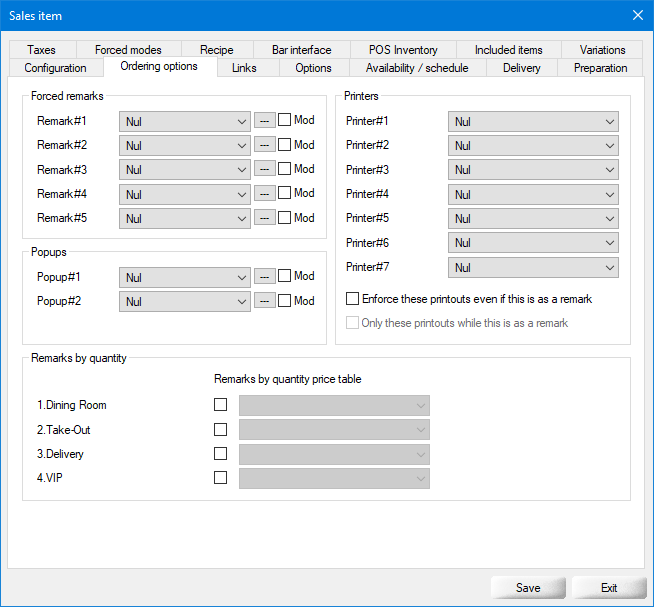Click the Save button
Screen dimensions: 654x607
[x=528, y=587]
